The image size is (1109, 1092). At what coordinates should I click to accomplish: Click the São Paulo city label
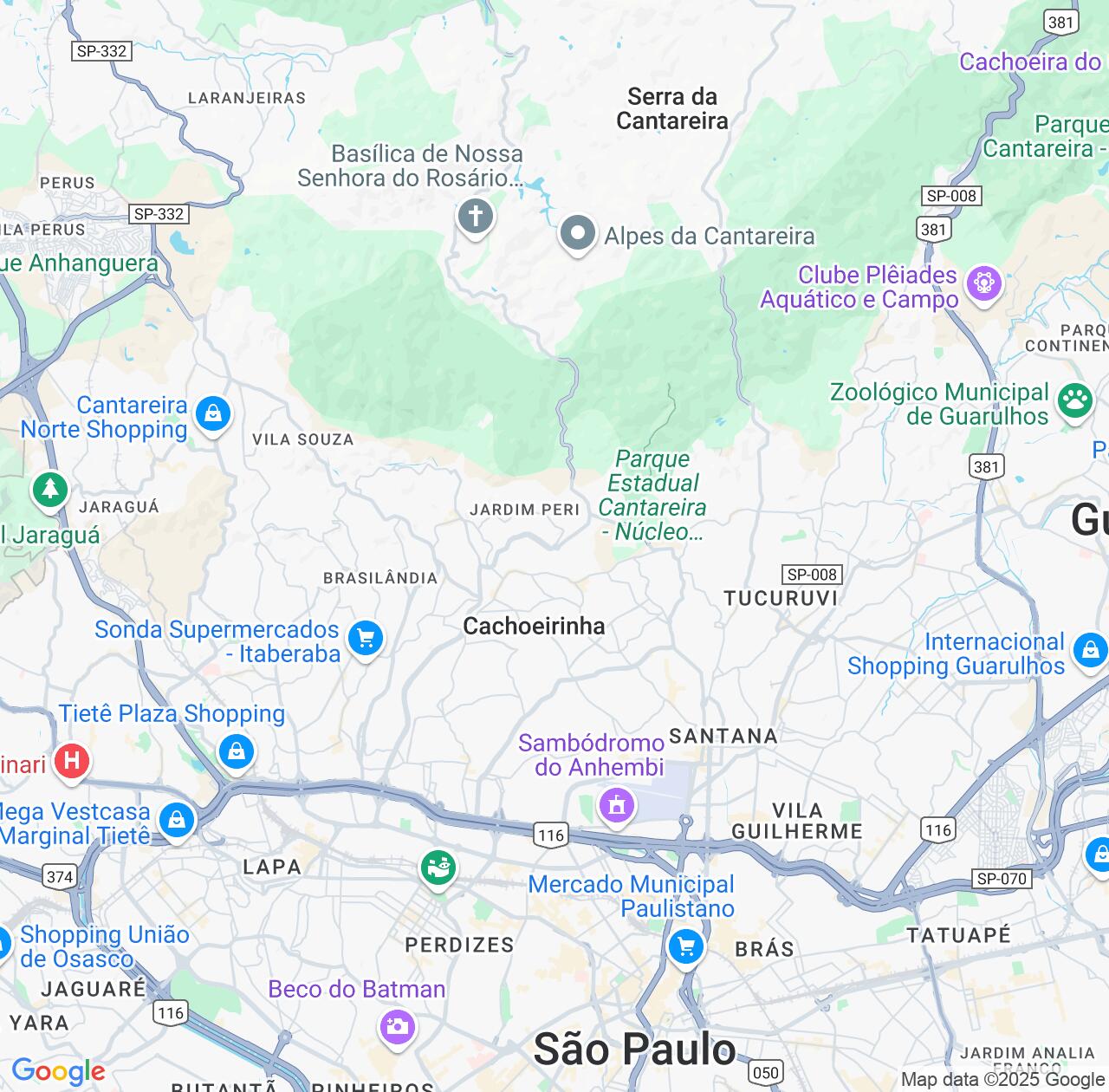pyautogui.click(x=634, y=1049)
